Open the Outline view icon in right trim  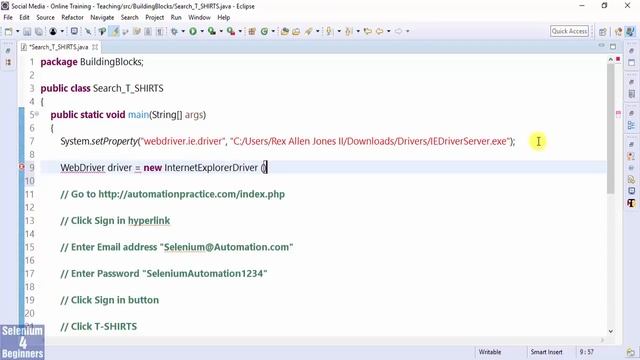tap(631, 125)
